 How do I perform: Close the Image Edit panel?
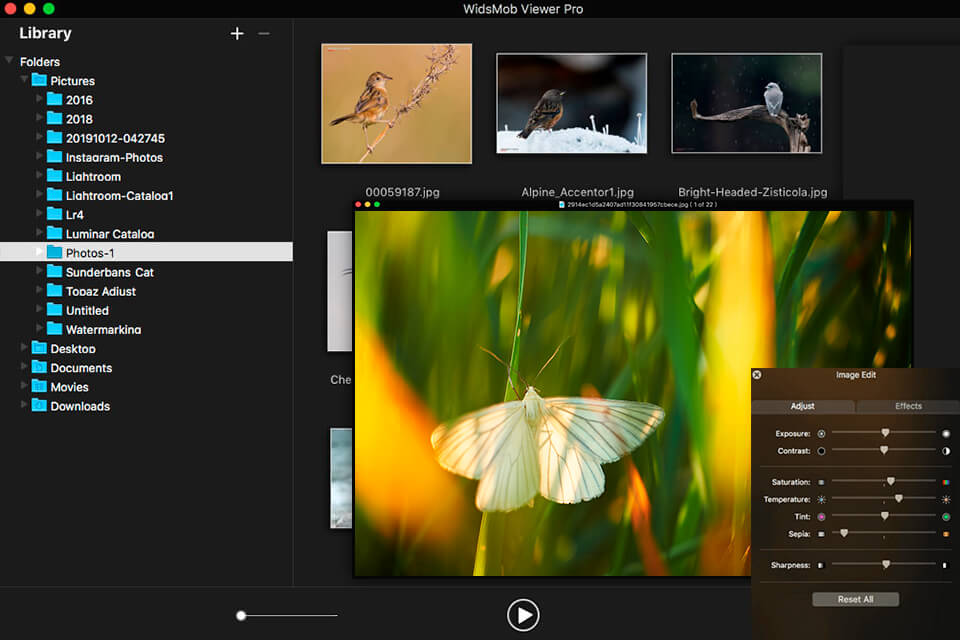click(757, 374)
